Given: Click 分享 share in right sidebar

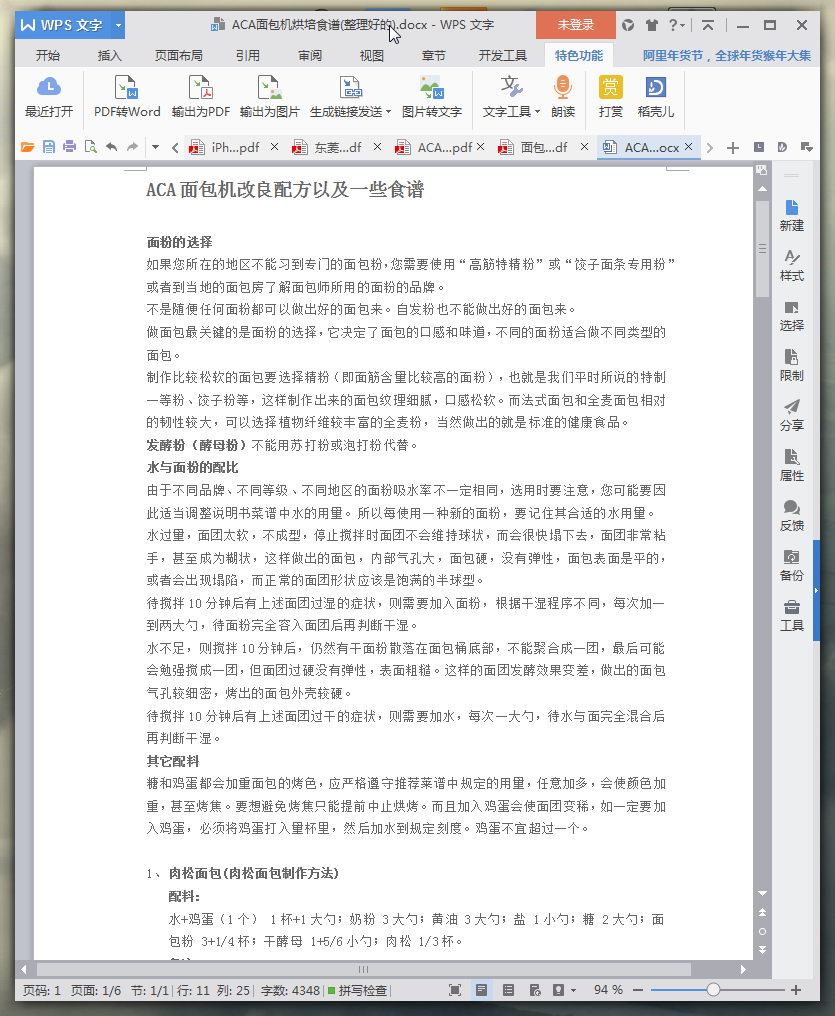Looking at the screenshot, I should point(792,415).
